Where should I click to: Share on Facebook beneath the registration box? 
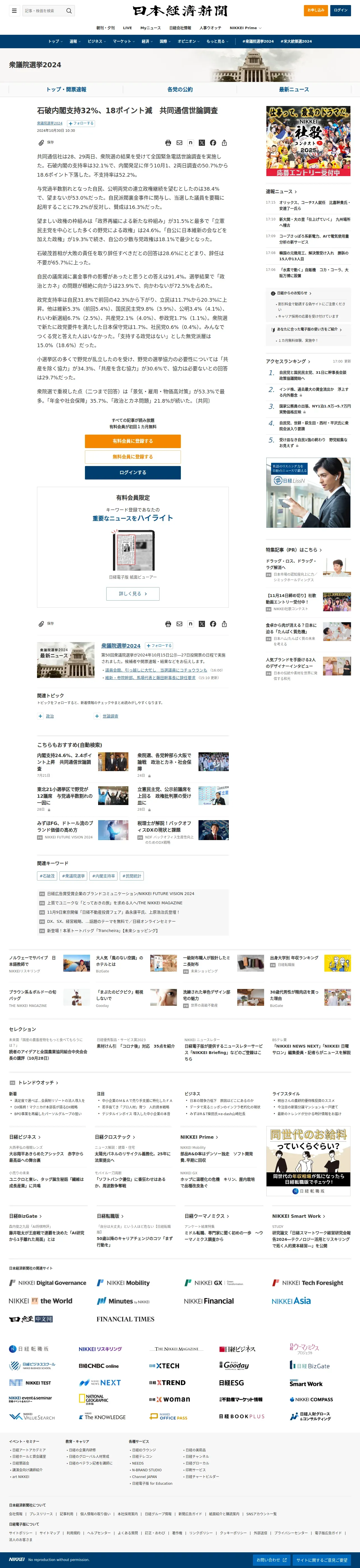click(213, 624)
